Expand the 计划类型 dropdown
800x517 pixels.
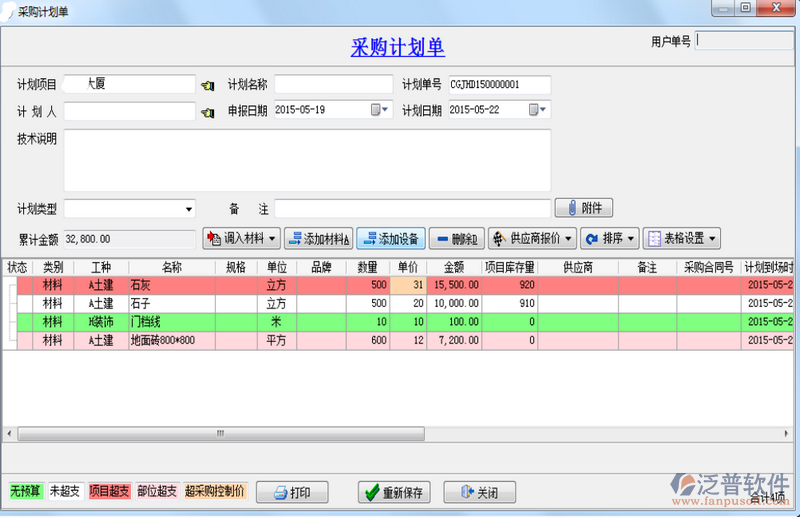(188, 209)
